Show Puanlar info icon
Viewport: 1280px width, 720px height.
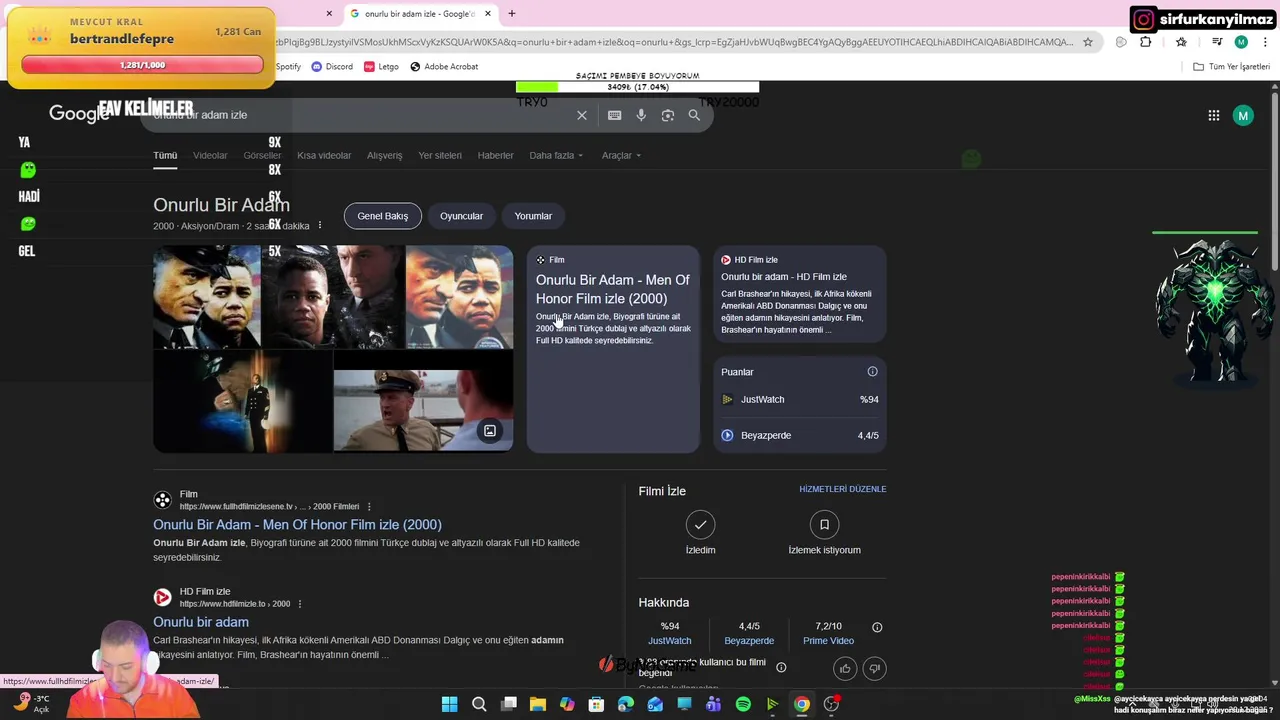pyautogui.click(x=872, y=372)
